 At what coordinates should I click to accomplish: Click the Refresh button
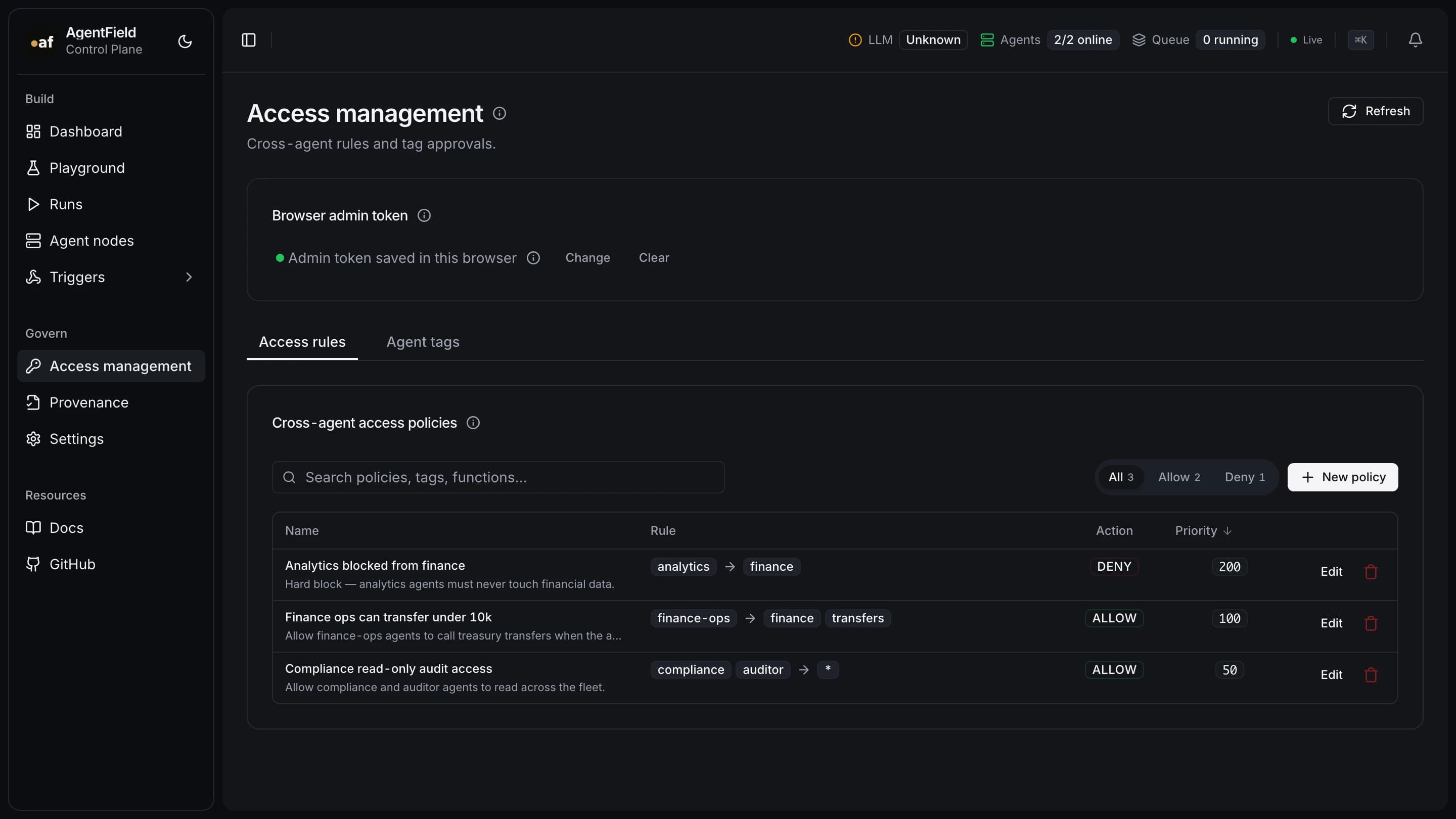click(1375, 111)
